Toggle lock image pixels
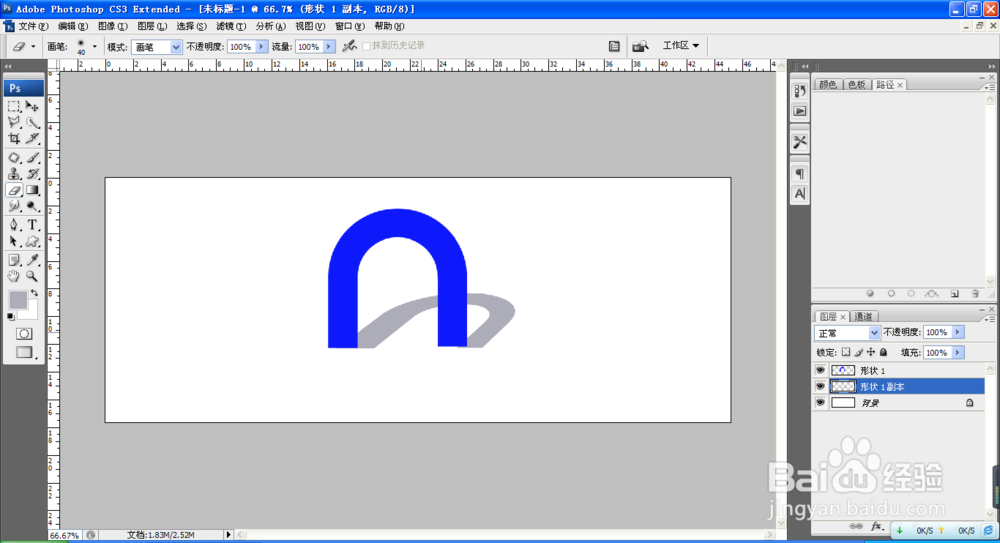Screen dimensions: 1000x543 [x=858, y=352]
